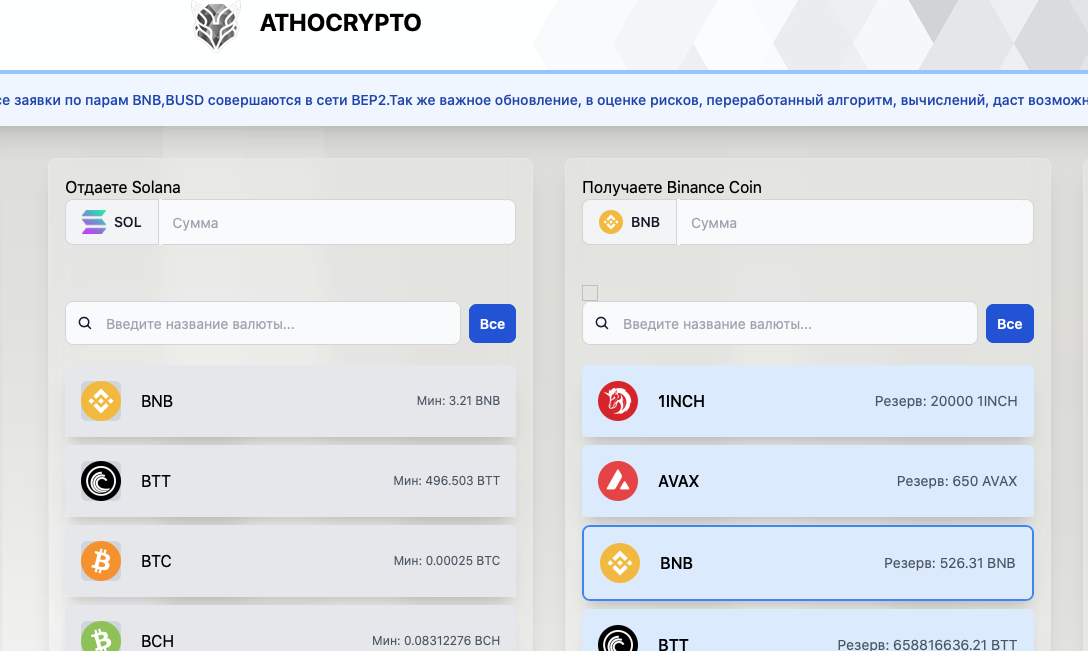
Task: Click the 'Резерв: 526.31 BNB' text
Action: (949, 563)
